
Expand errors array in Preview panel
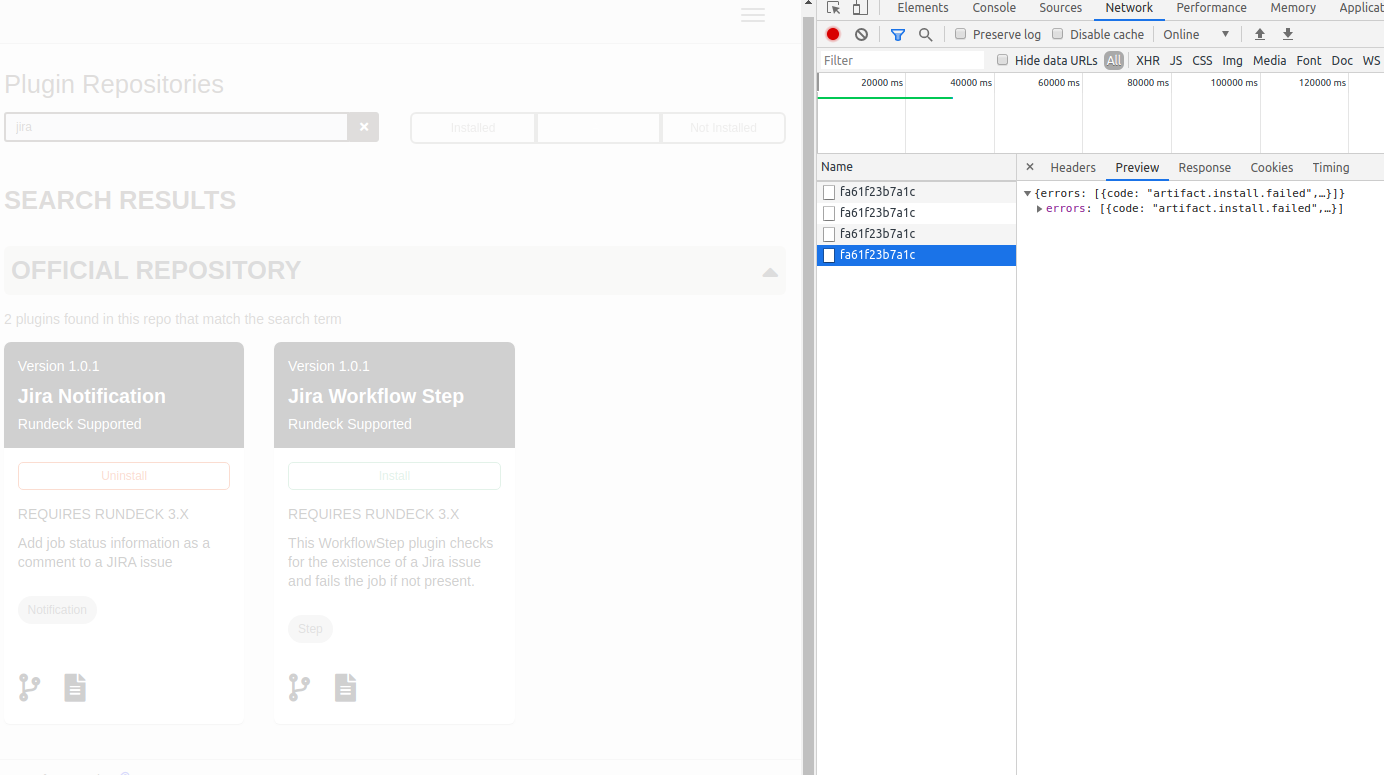[x=1040, y=208]
